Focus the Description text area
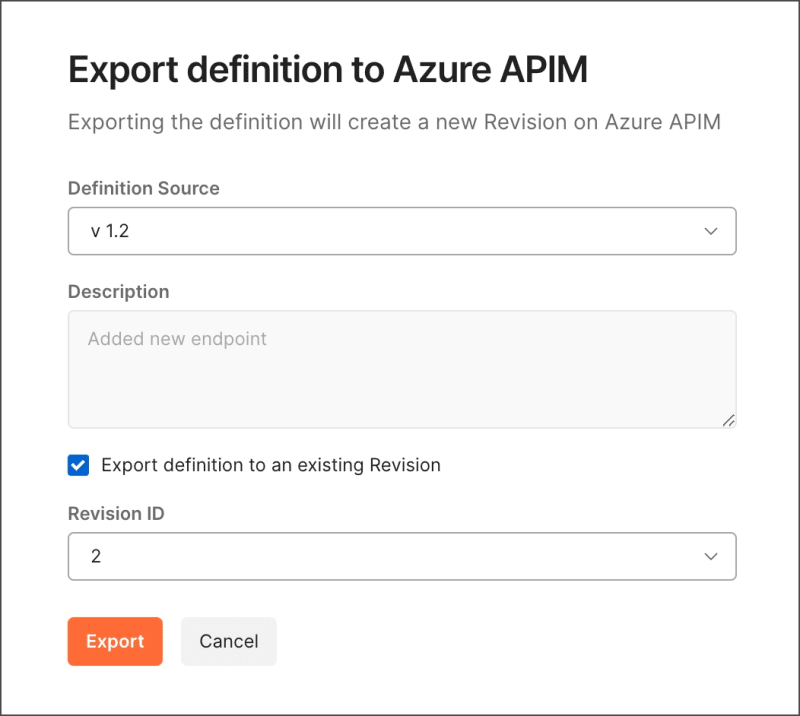This screenshot has width=800, height=716. click(402, 369)
